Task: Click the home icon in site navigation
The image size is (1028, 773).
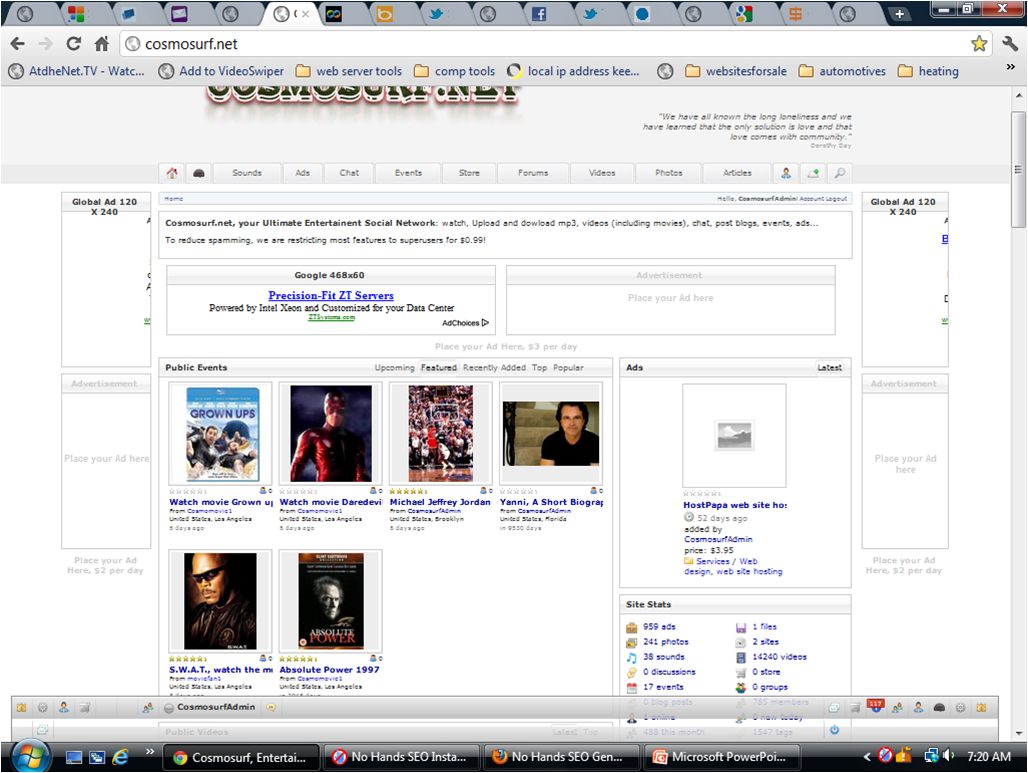Action: point(172,173)
